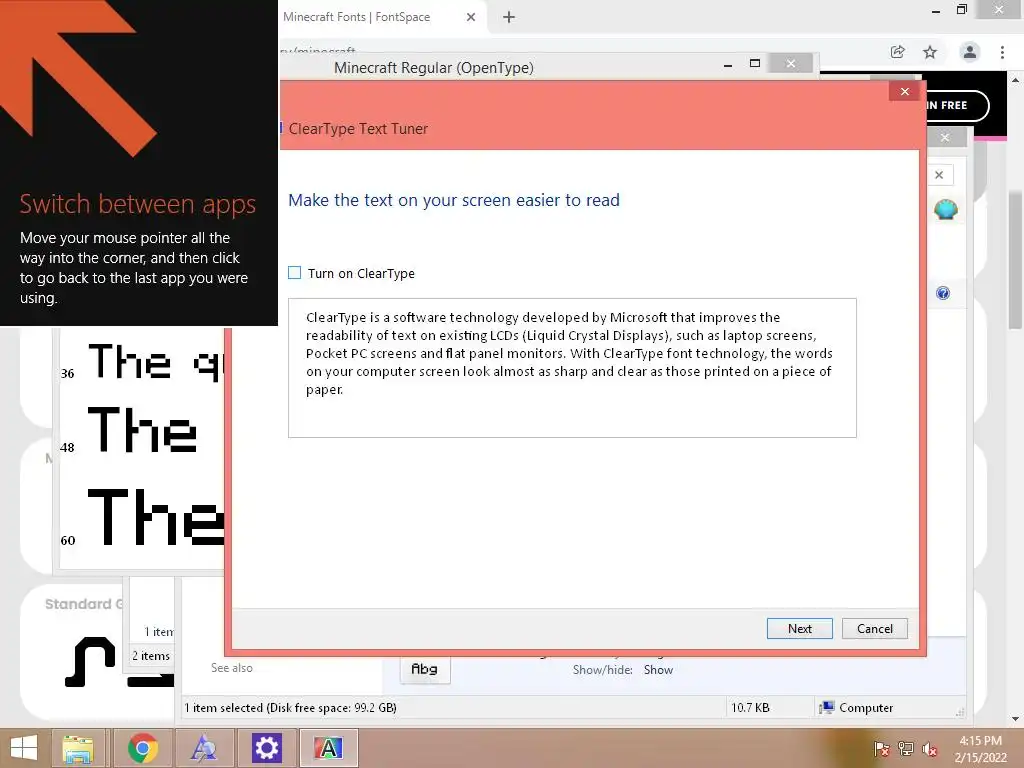Image resolution: width=1024 pixels, height=768 pixels.
Task: Select the font viewer taskbar icon
Action: [x=328, y=748]
